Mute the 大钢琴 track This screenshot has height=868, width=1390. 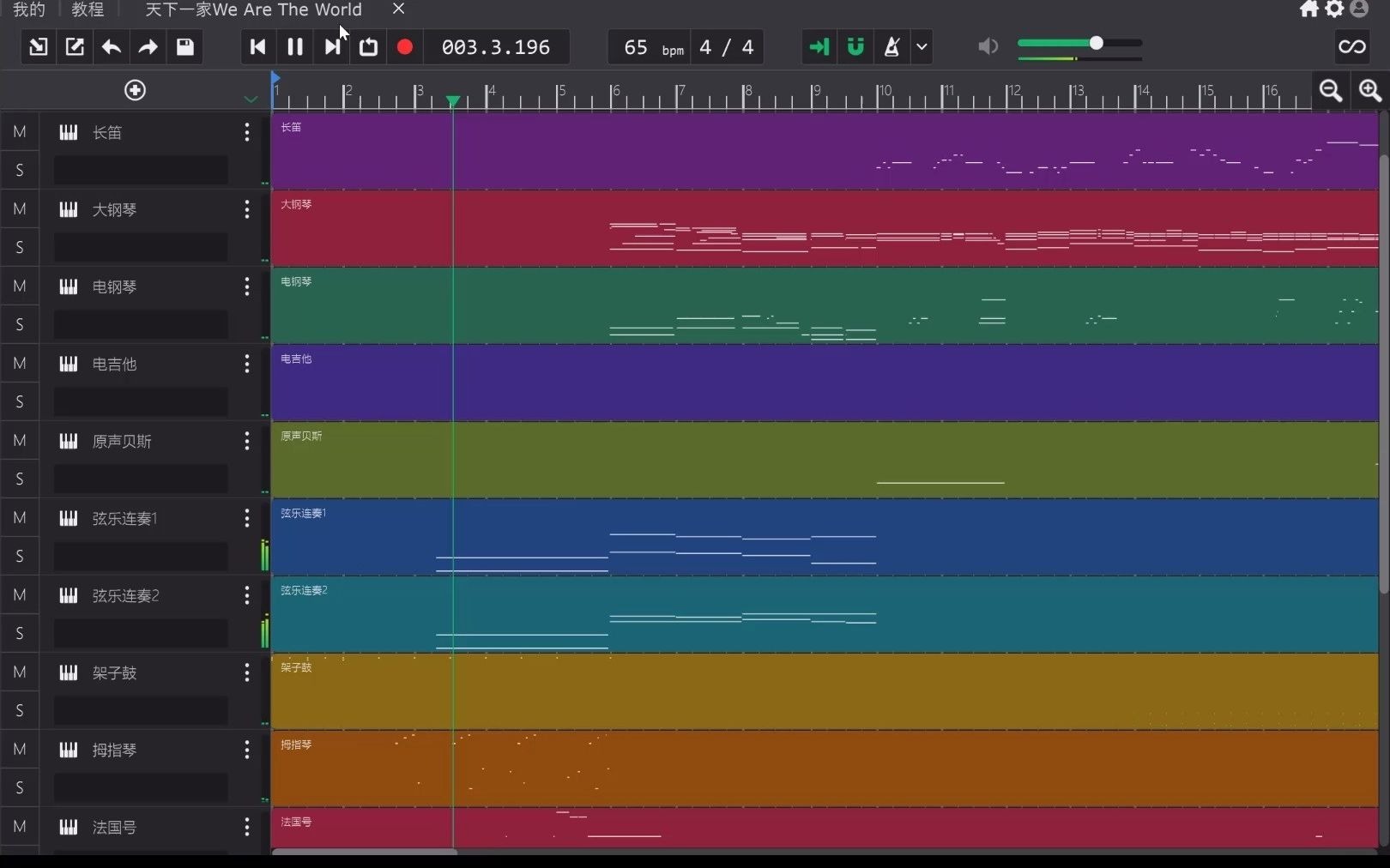point(20,209)
